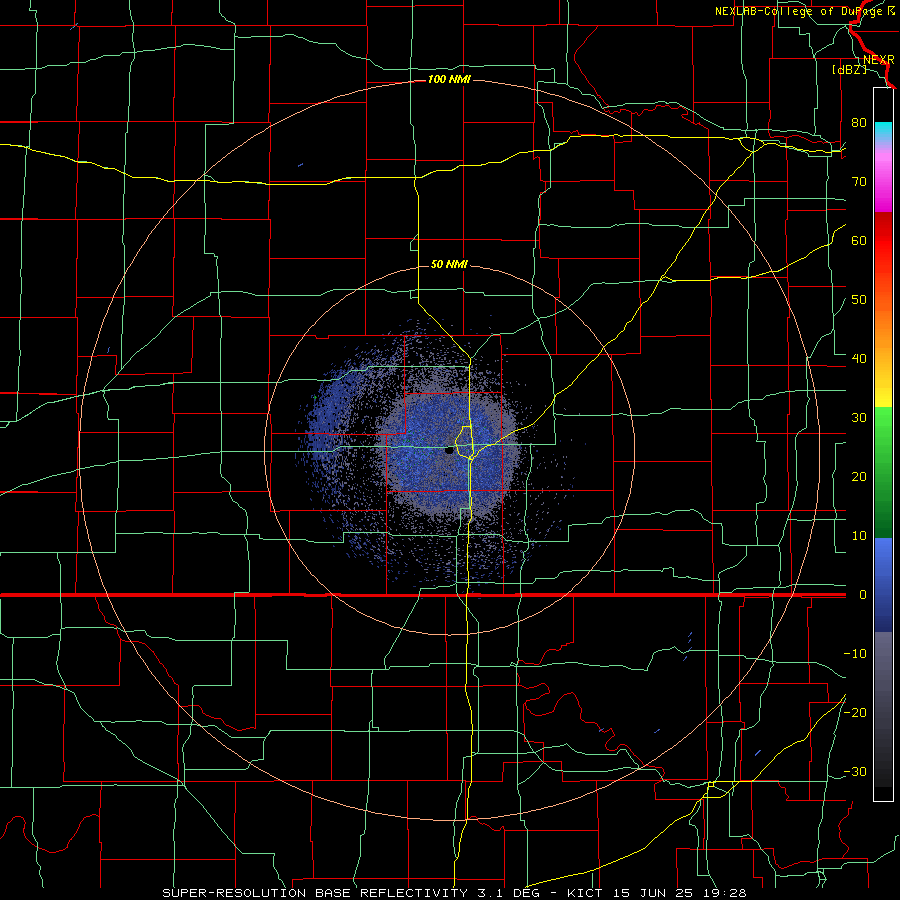Click the green band of color scale
The image size is (900, 900).
click(x=883, y=472)
